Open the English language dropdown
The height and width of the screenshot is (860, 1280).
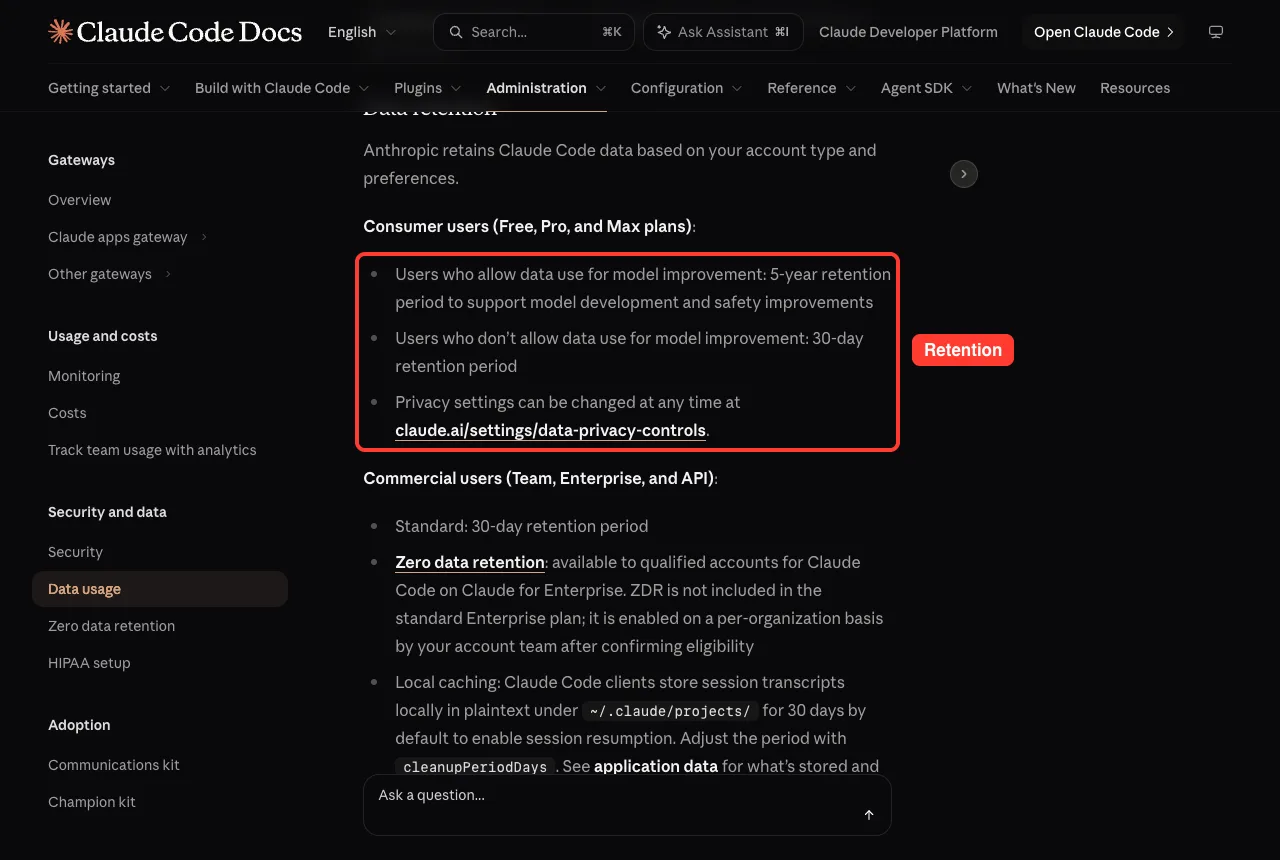[362, 32]
